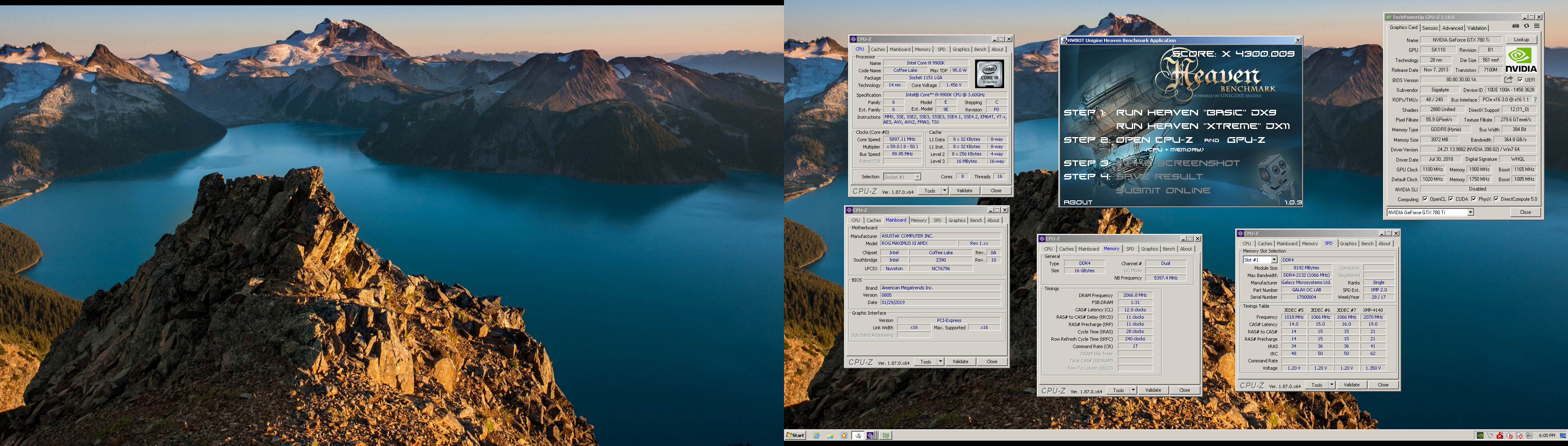
Task: Toggle the CUDA checkbox
Action: [x=1451, y=199]
